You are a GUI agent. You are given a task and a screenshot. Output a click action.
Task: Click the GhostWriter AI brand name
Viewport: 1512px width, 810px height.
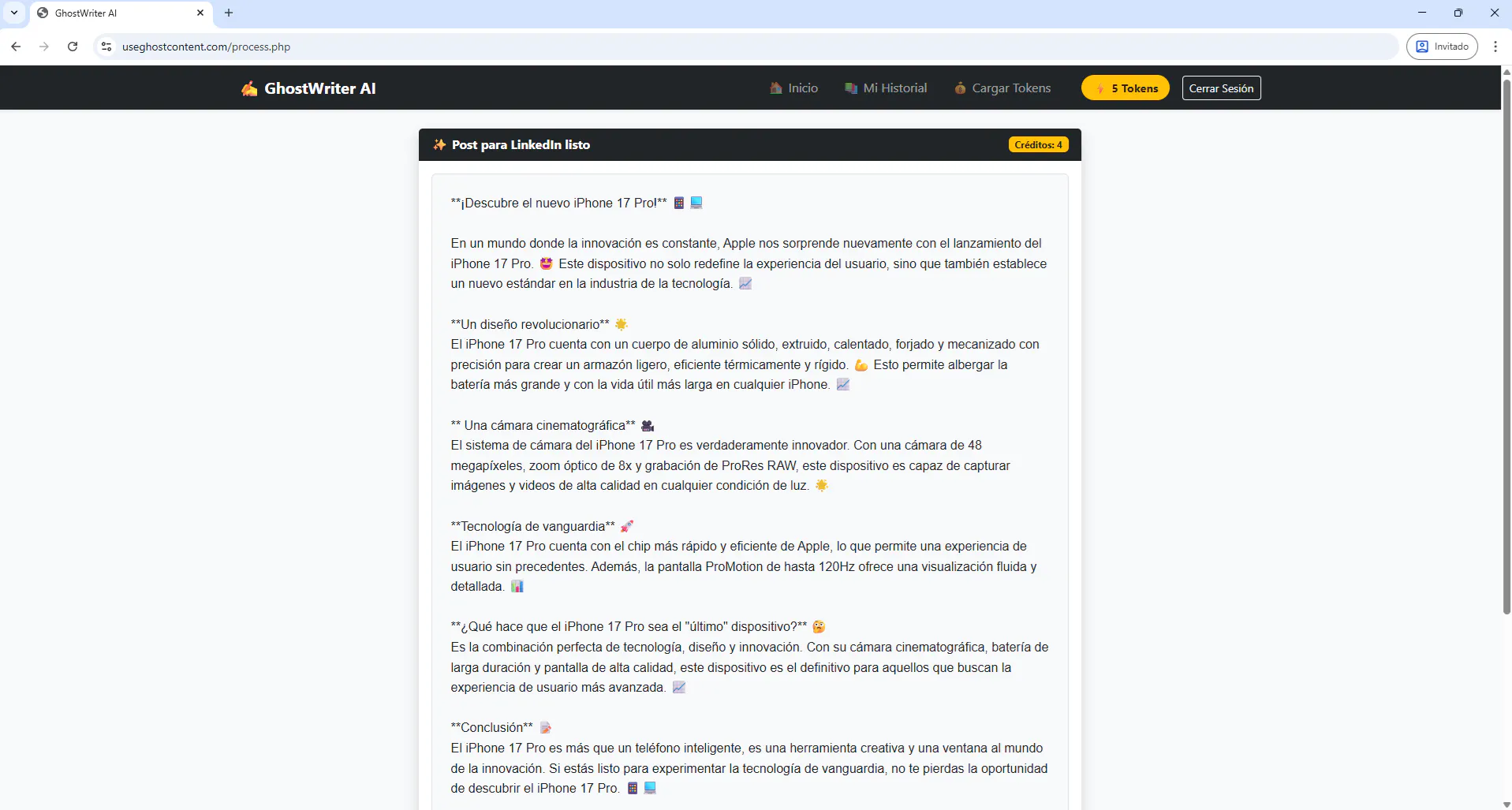click(x=320, y=88)
